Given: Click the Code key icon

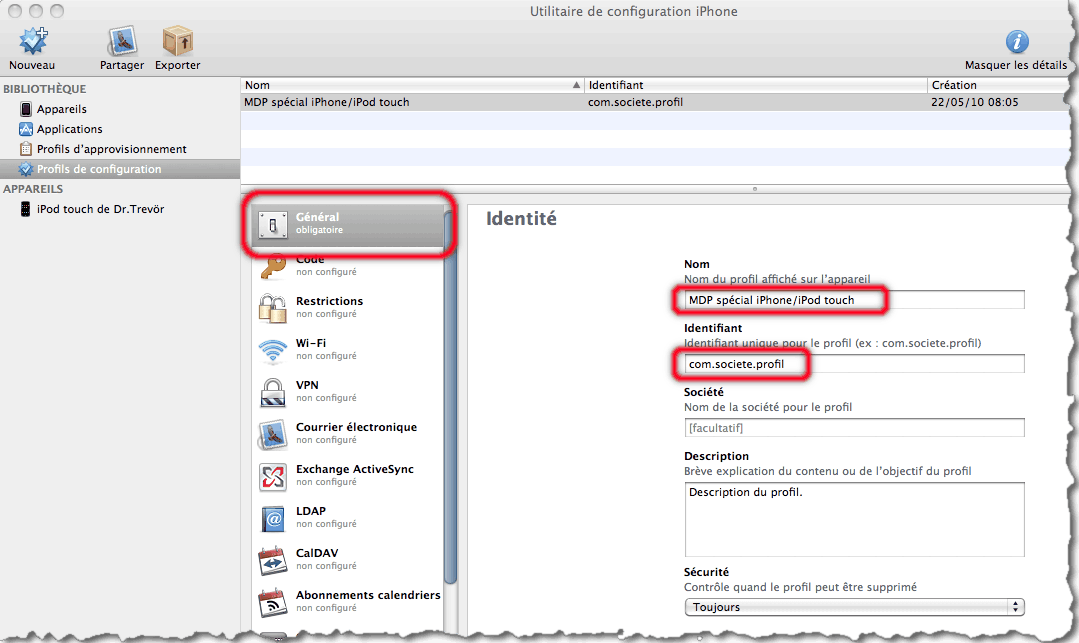Looking at the screenshot, I should [x=273, y=266].
